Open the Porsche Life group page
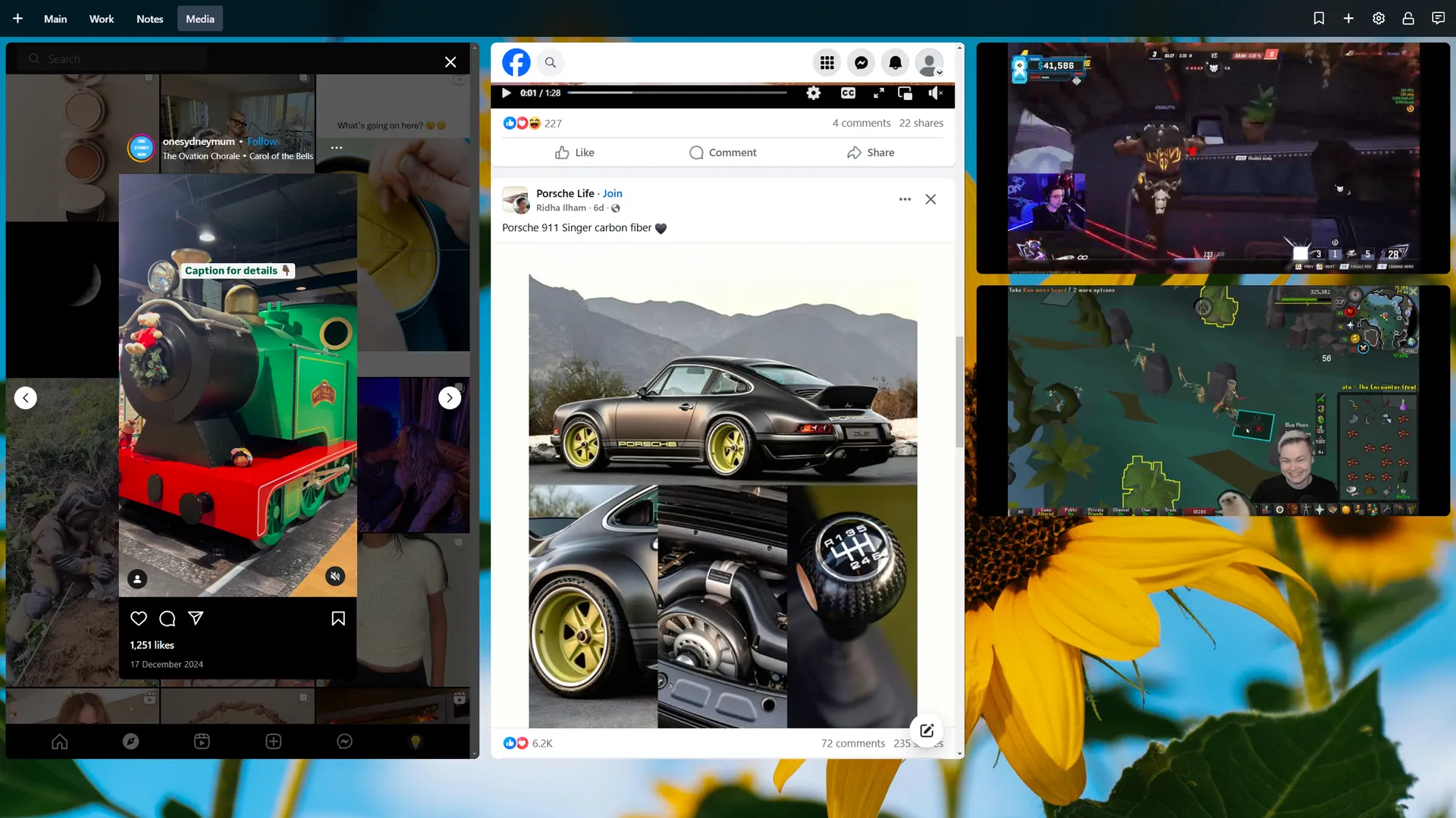1456x818 pixels. (565, 193)
